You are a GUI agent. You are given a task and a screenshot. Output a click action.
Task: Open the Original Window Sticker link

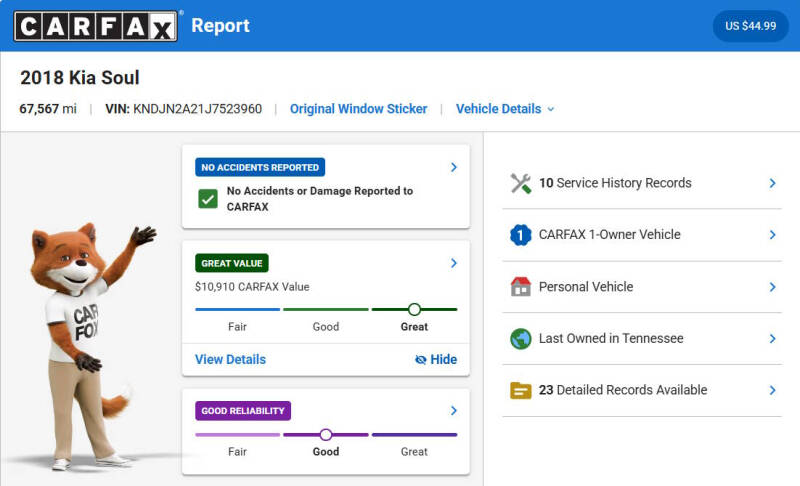coord(358,109)
